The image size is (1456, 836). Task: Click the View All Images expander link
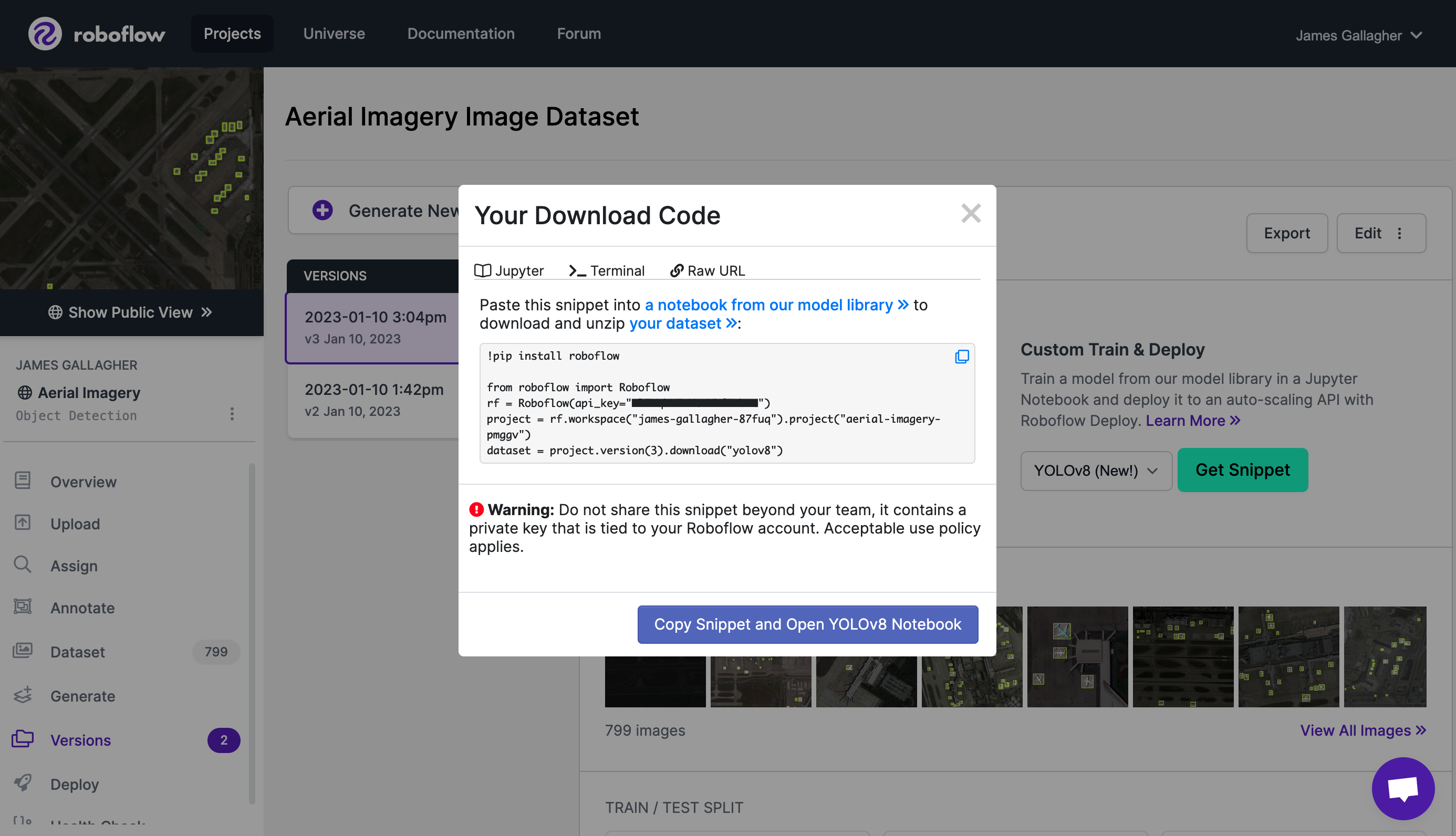(x=1363, y=731)
